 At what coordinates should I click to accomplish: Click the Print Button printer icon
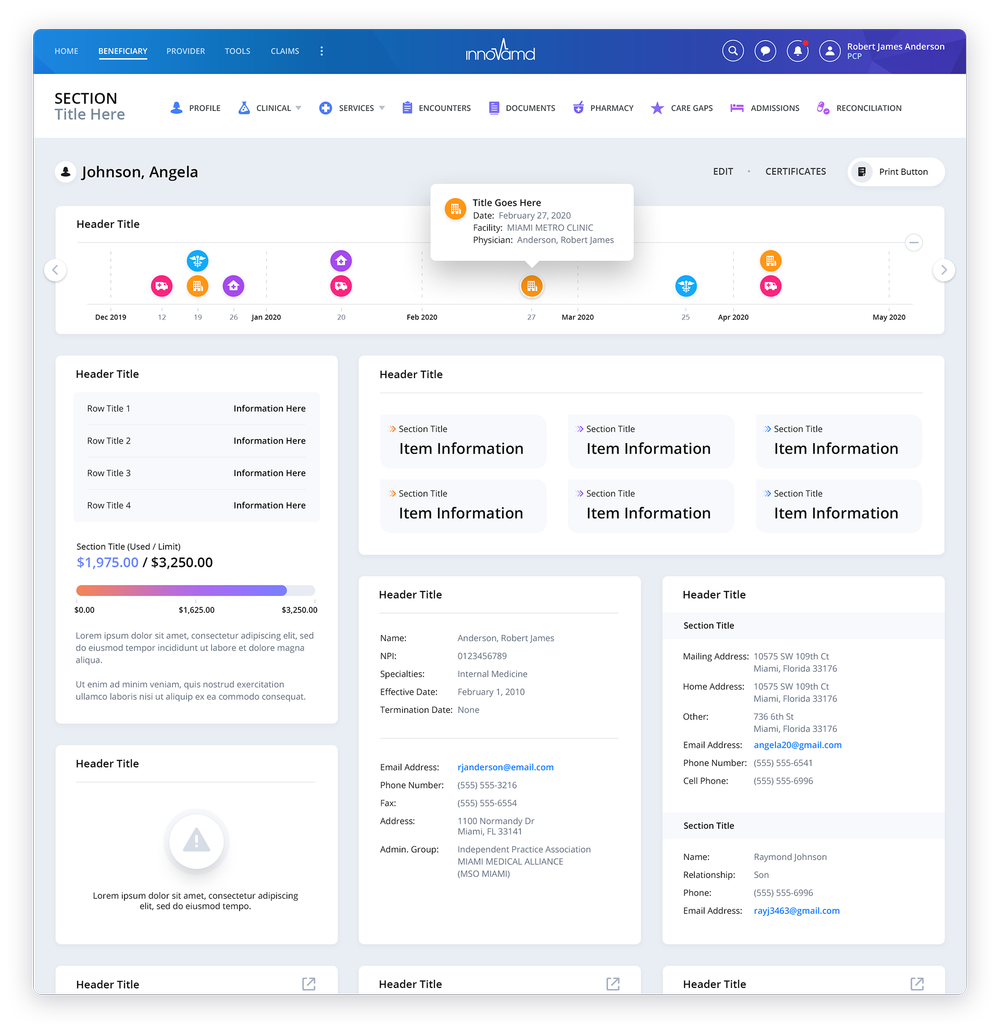click(862, 171)
